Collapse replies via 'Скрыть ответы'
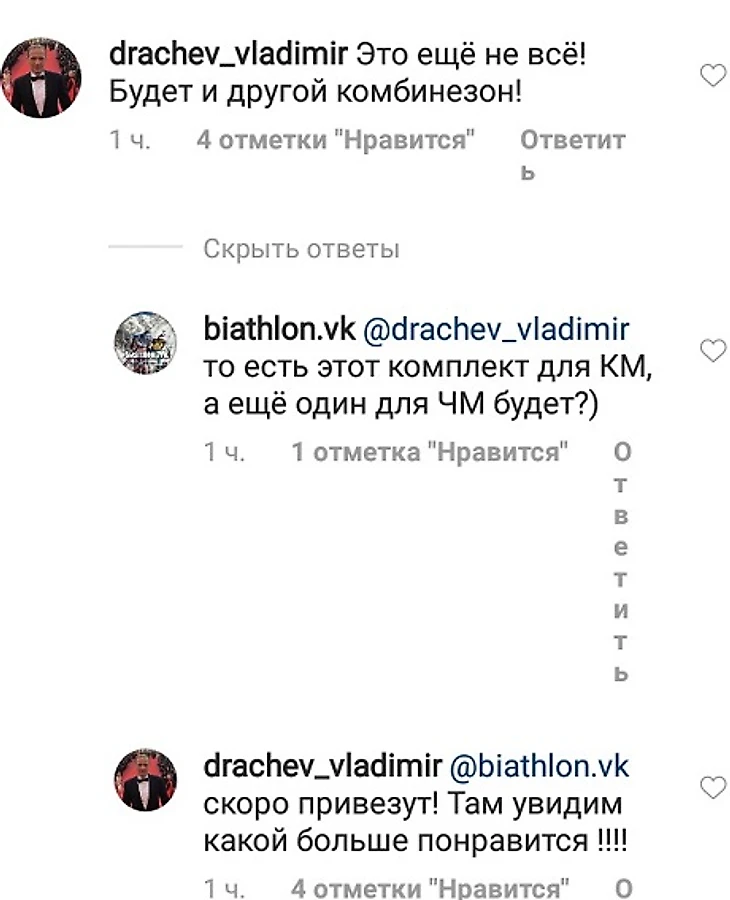This screenshot has height=900, width=730. point(301,249)
